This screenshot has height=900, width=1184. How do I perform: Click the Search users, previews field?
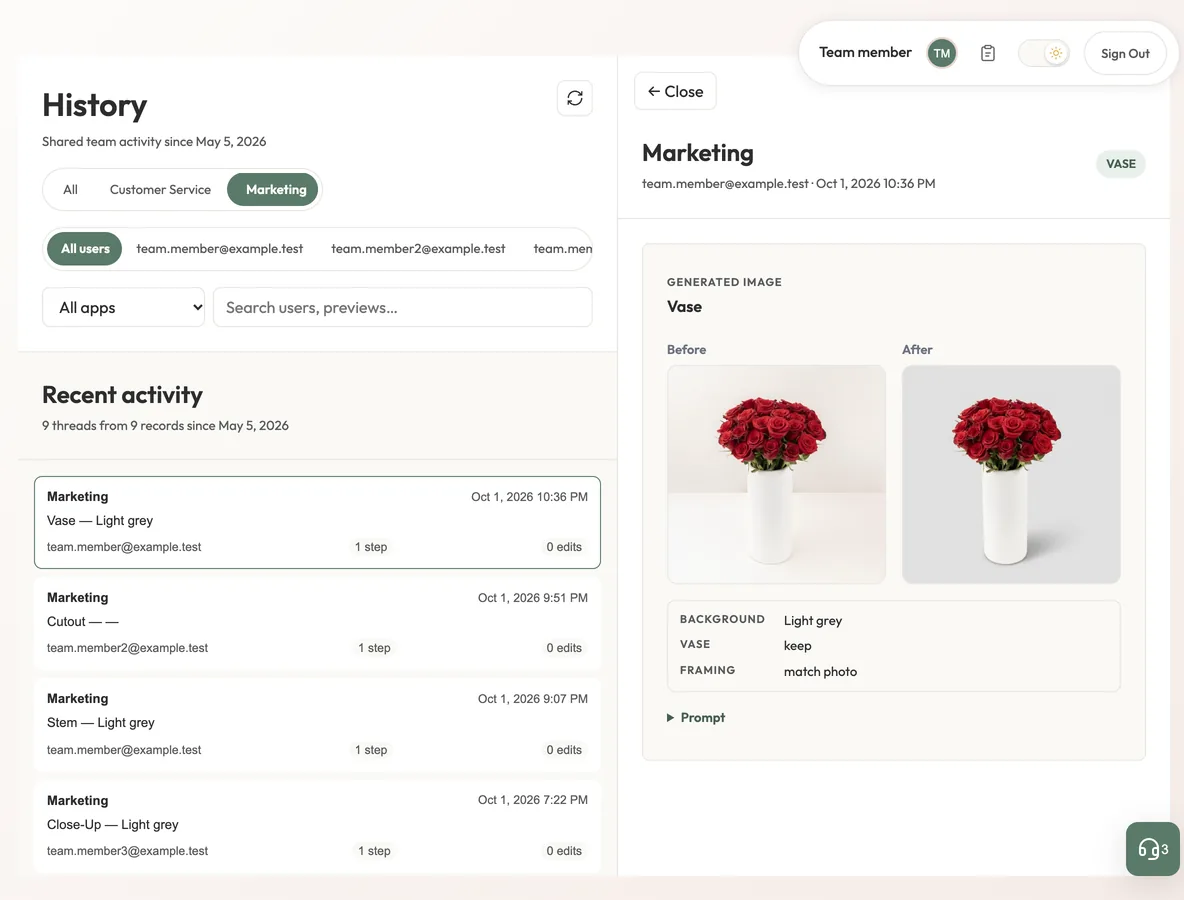coord(402,307)
